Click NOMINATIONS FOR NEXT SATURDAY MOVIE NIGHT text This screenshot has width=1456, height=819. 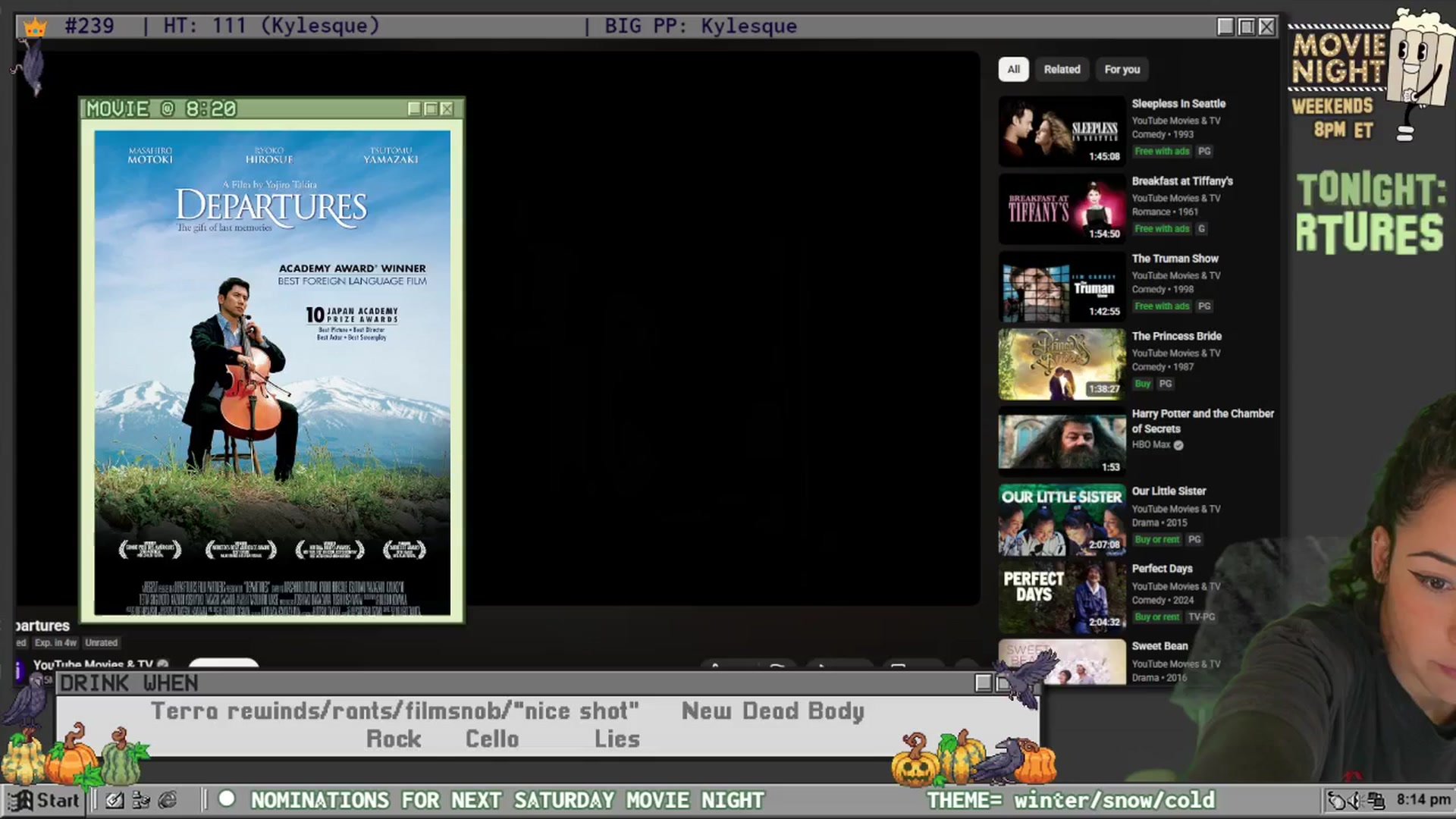[x=507, y=800]
